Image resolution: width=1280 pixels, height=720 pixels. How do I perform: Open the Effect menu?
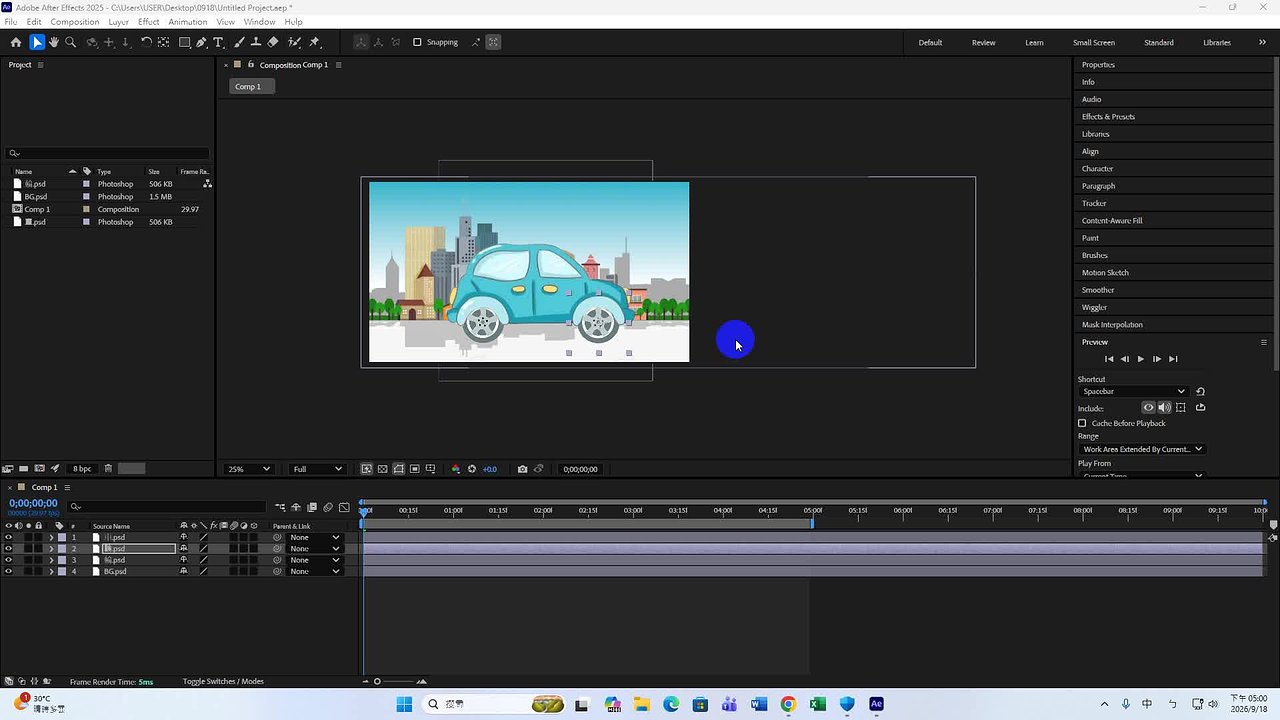[148, 21]
